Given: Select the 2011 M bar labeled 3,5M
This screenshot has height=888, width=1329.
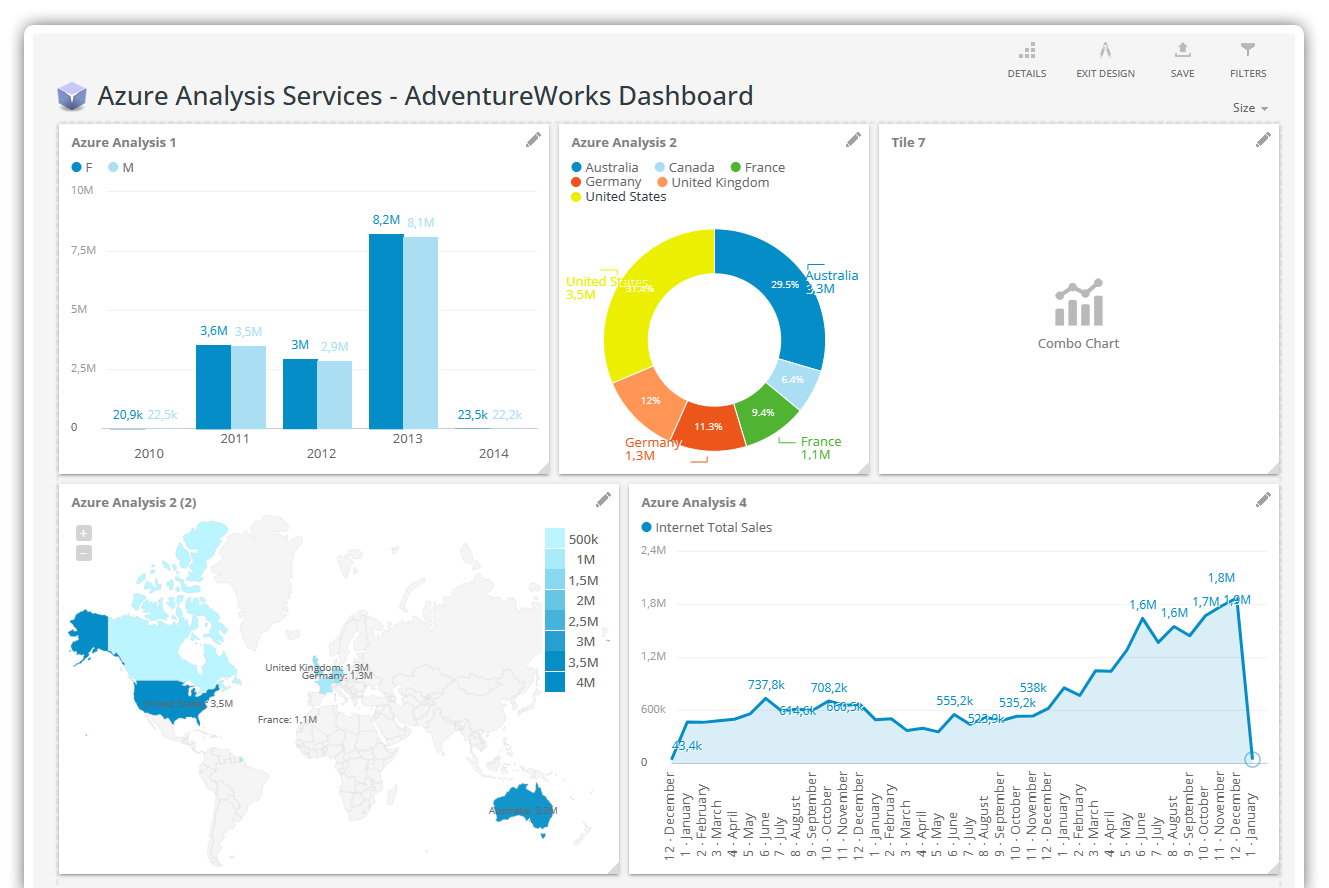Looking at the screenshot, I should click(248, 387).
